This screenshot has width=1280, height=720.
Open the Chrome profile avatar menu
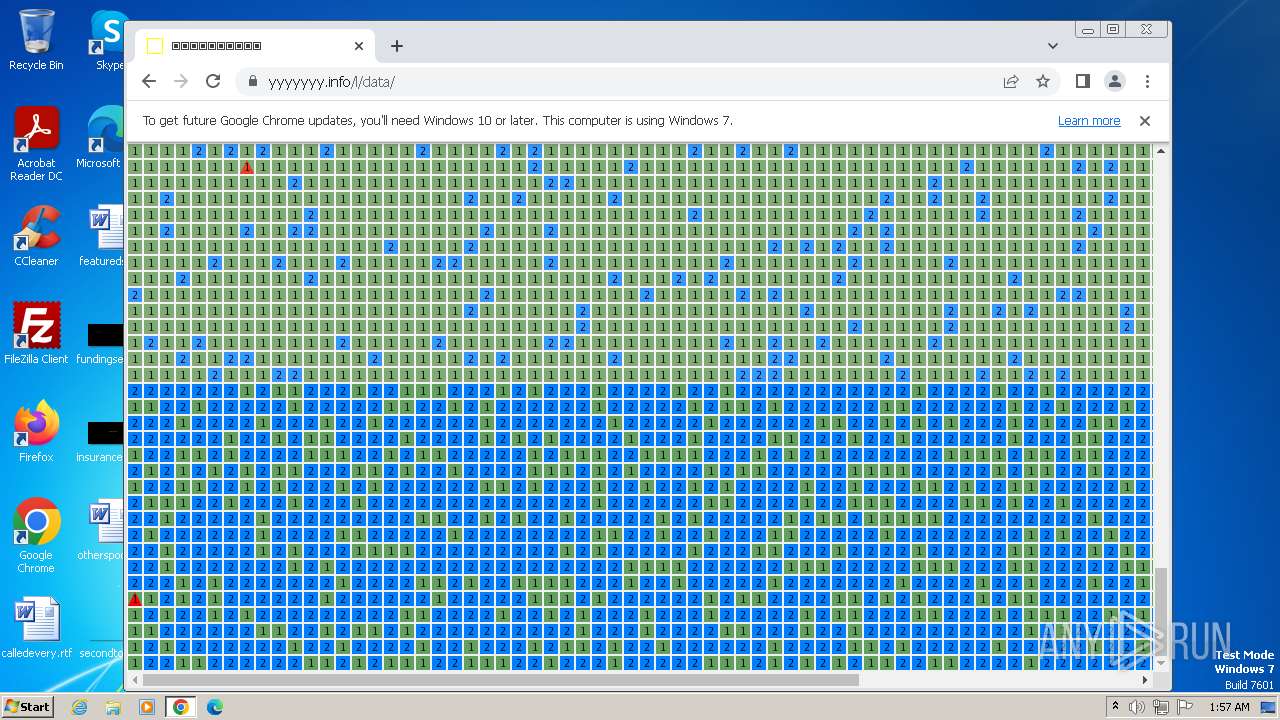click(1114, 81)
